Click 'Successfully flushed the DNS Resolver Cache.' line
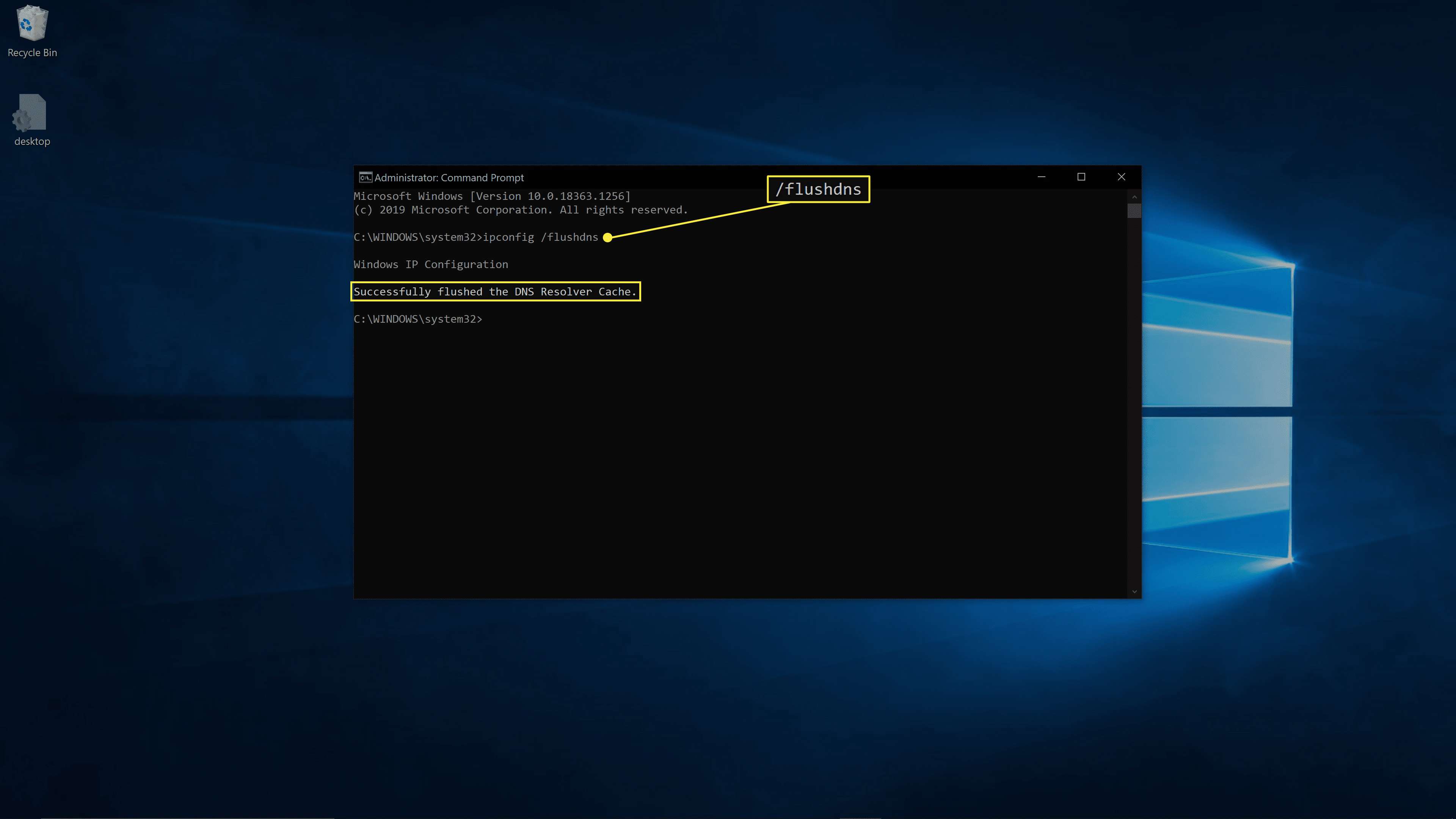Viewport: 1456px width, 819px height. (x=495, y=292)
